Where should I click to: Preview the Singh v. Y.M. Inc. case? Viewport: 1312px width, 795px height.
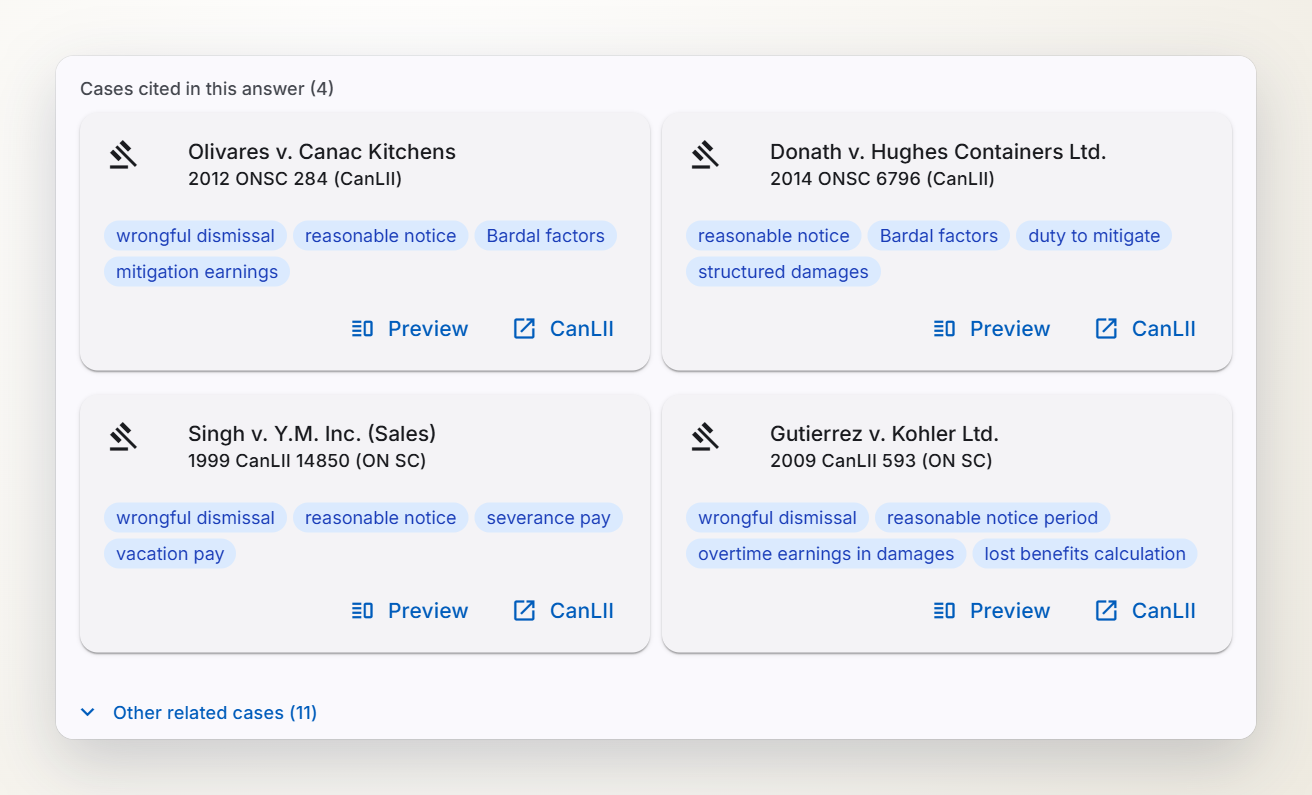coord(410,611)
